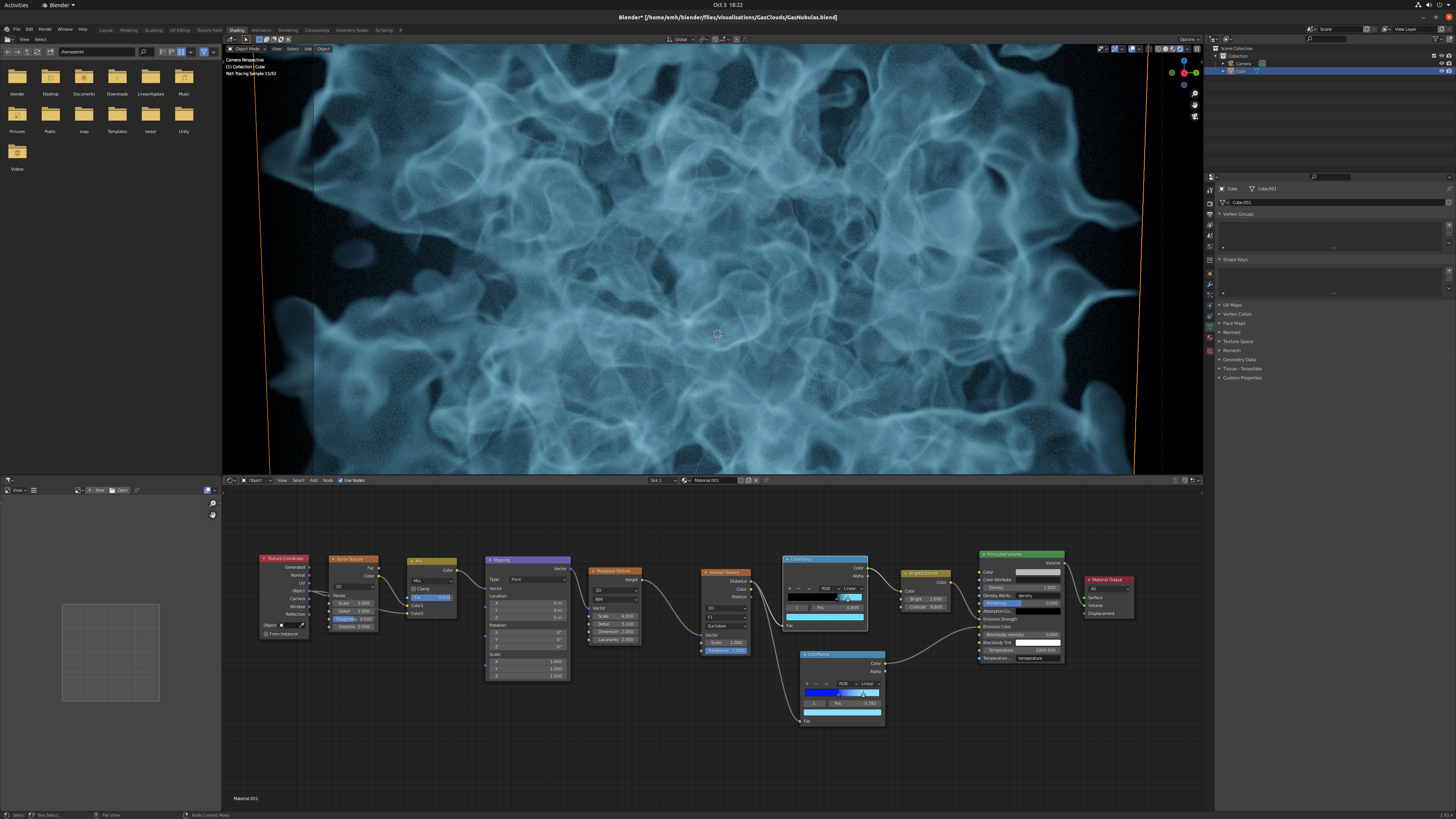Switch to the Layout workspace tab
Screen dimensions: 1456x819
point(106,30)
